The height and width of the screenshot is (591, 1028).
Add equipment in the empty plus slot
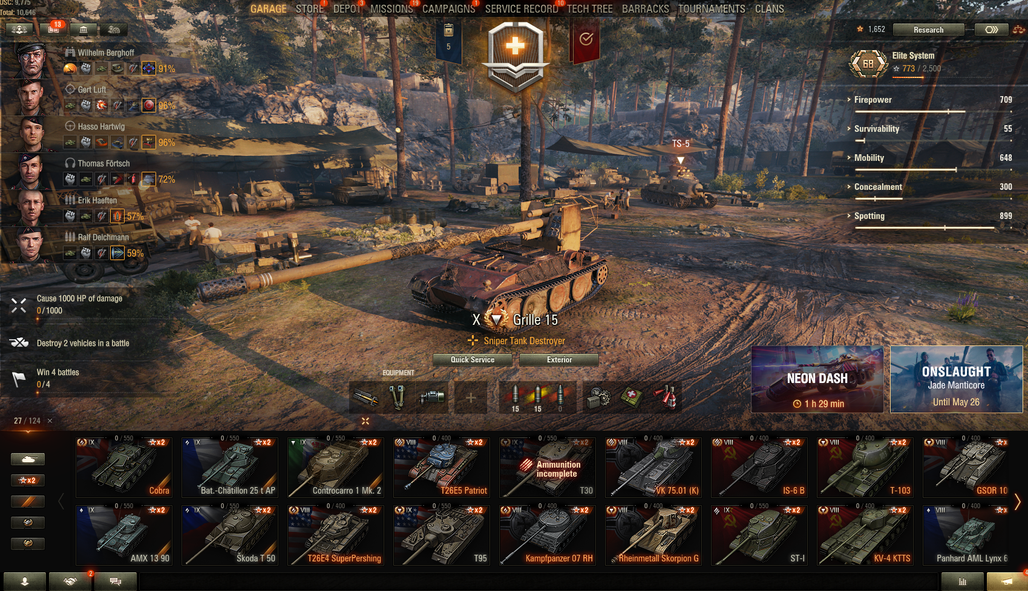[470, 397]
